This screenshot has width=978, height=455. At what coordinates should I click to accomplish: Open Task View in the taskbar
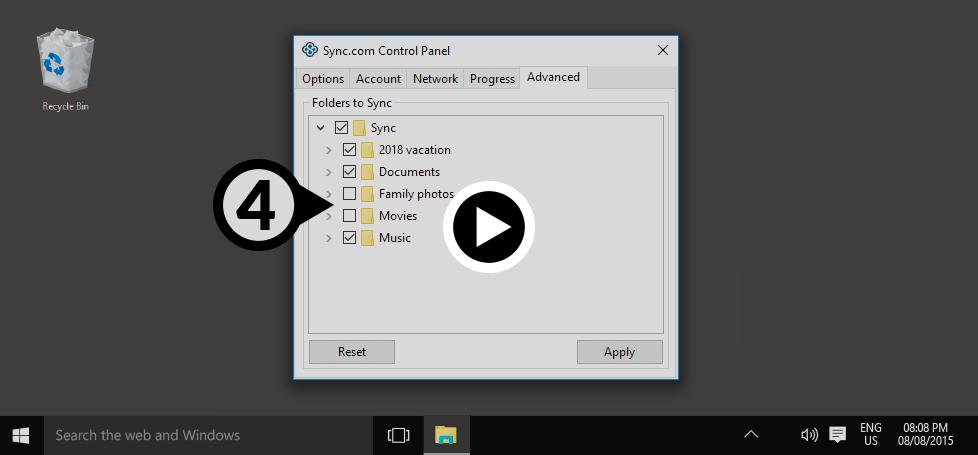(x=398, y=435)
